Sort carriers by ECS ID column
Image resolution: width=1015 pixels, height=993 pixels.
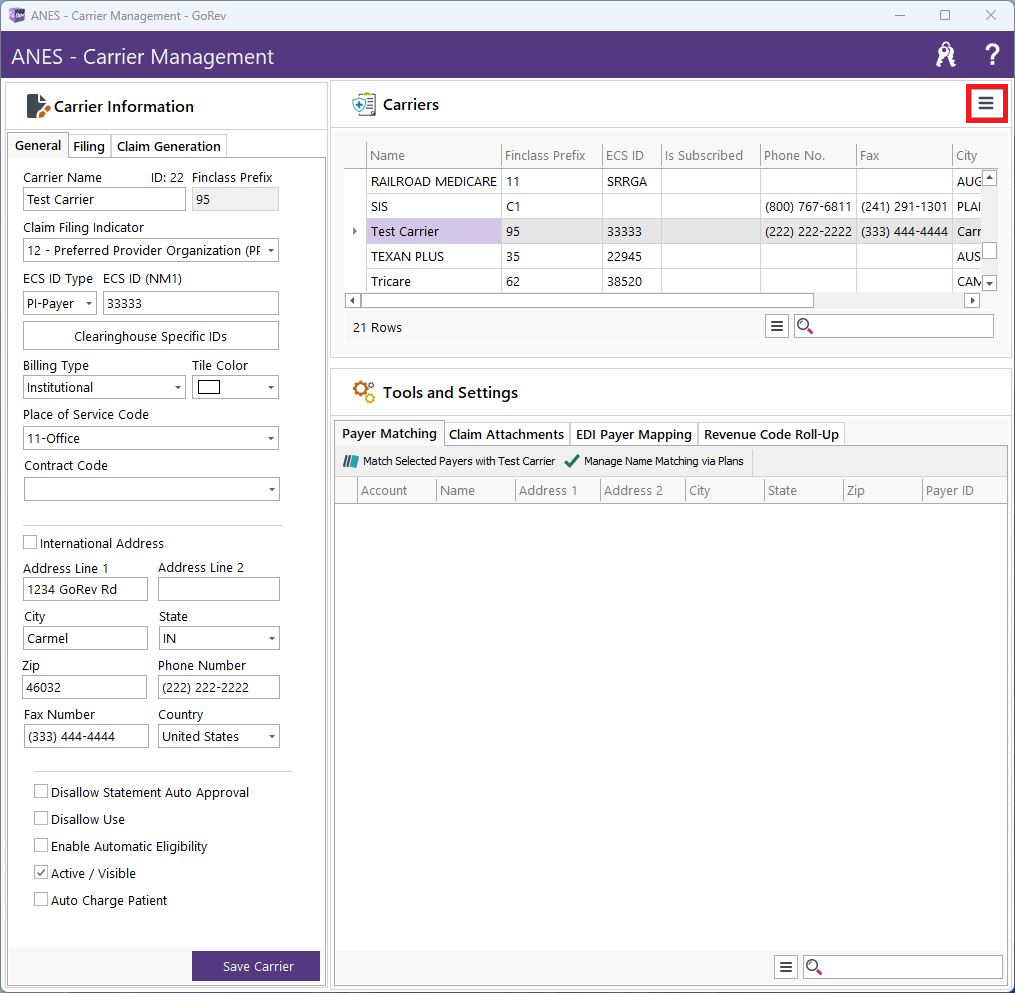(631, 155)
